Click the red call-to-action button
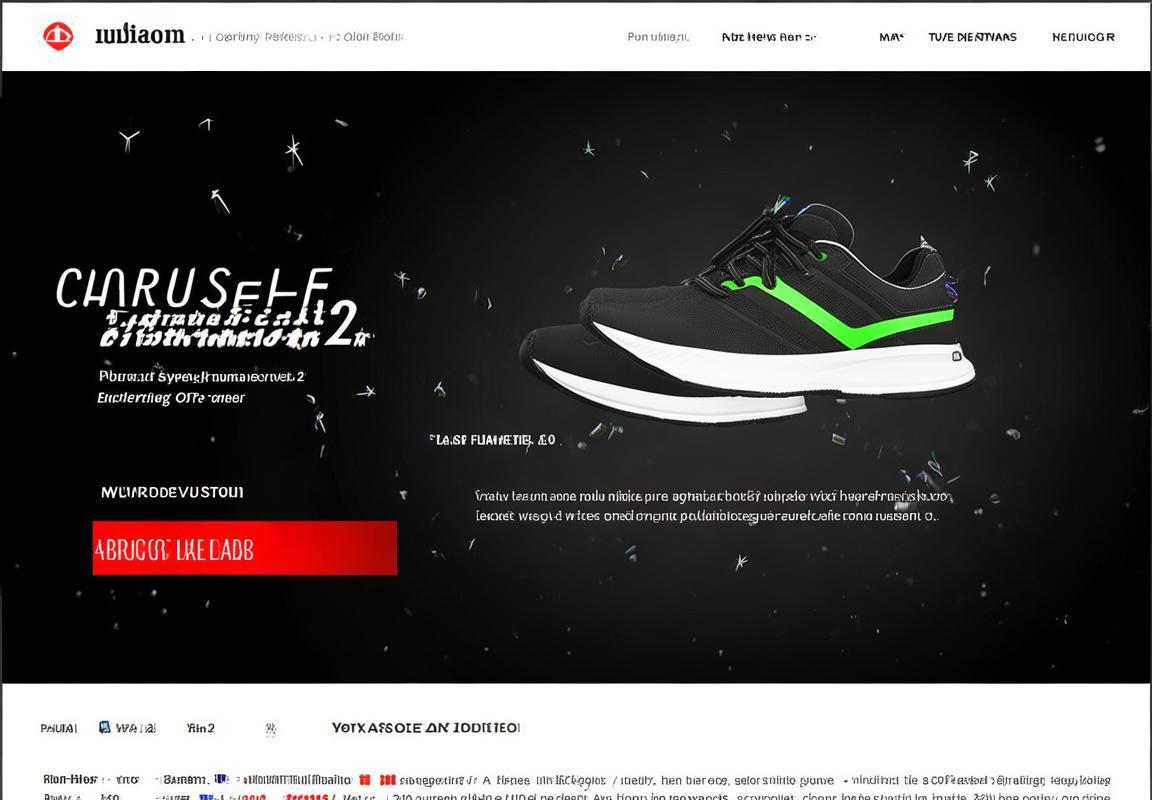The image size is (1152, 800). tap(245, 548)
